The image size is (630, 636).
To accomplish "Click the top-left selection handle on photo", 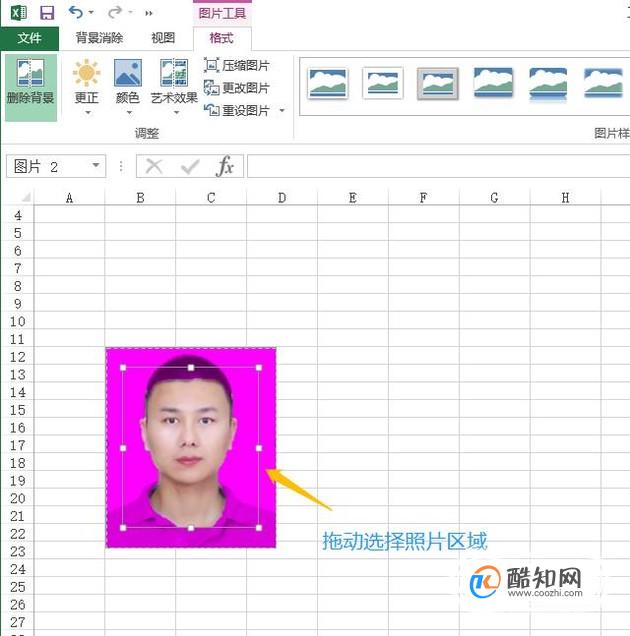I will (x=123, y=368).
